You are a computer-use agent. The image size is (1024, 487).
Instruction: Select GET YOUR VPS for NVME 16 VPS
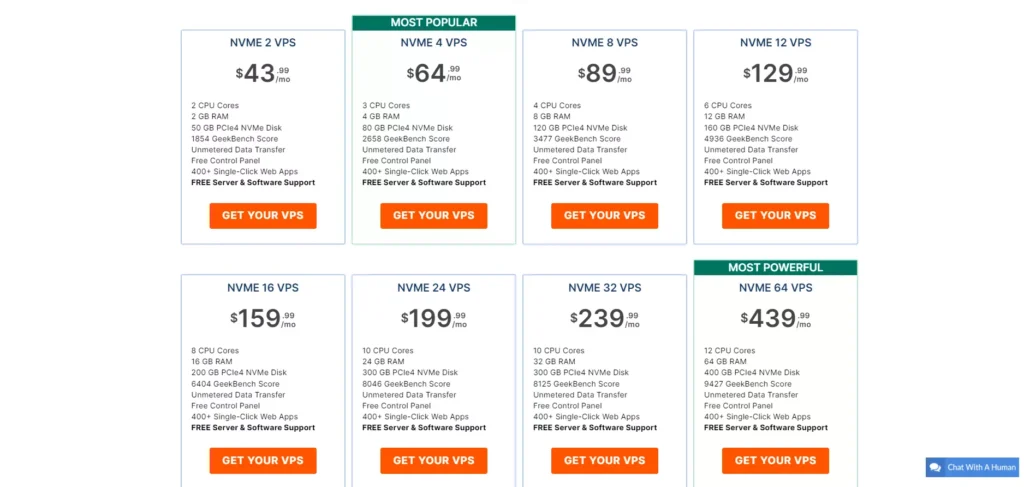tap(263, 460)
